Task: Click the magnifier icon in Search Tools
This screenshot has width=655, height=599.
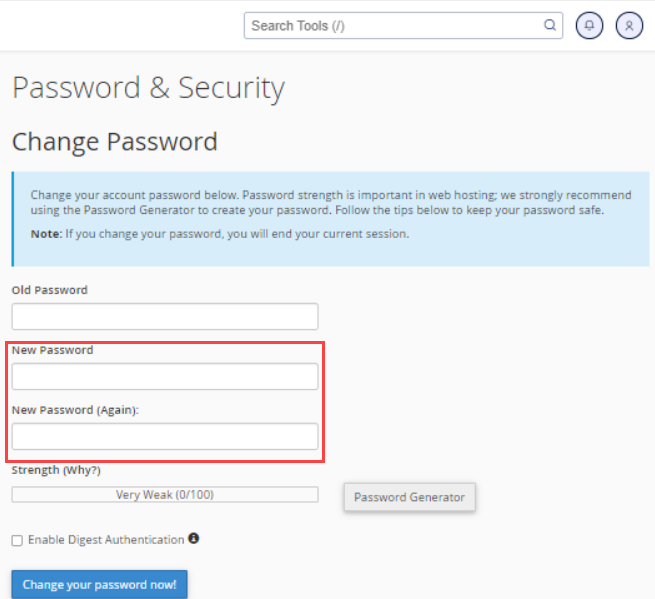Action: click(550, 26)
